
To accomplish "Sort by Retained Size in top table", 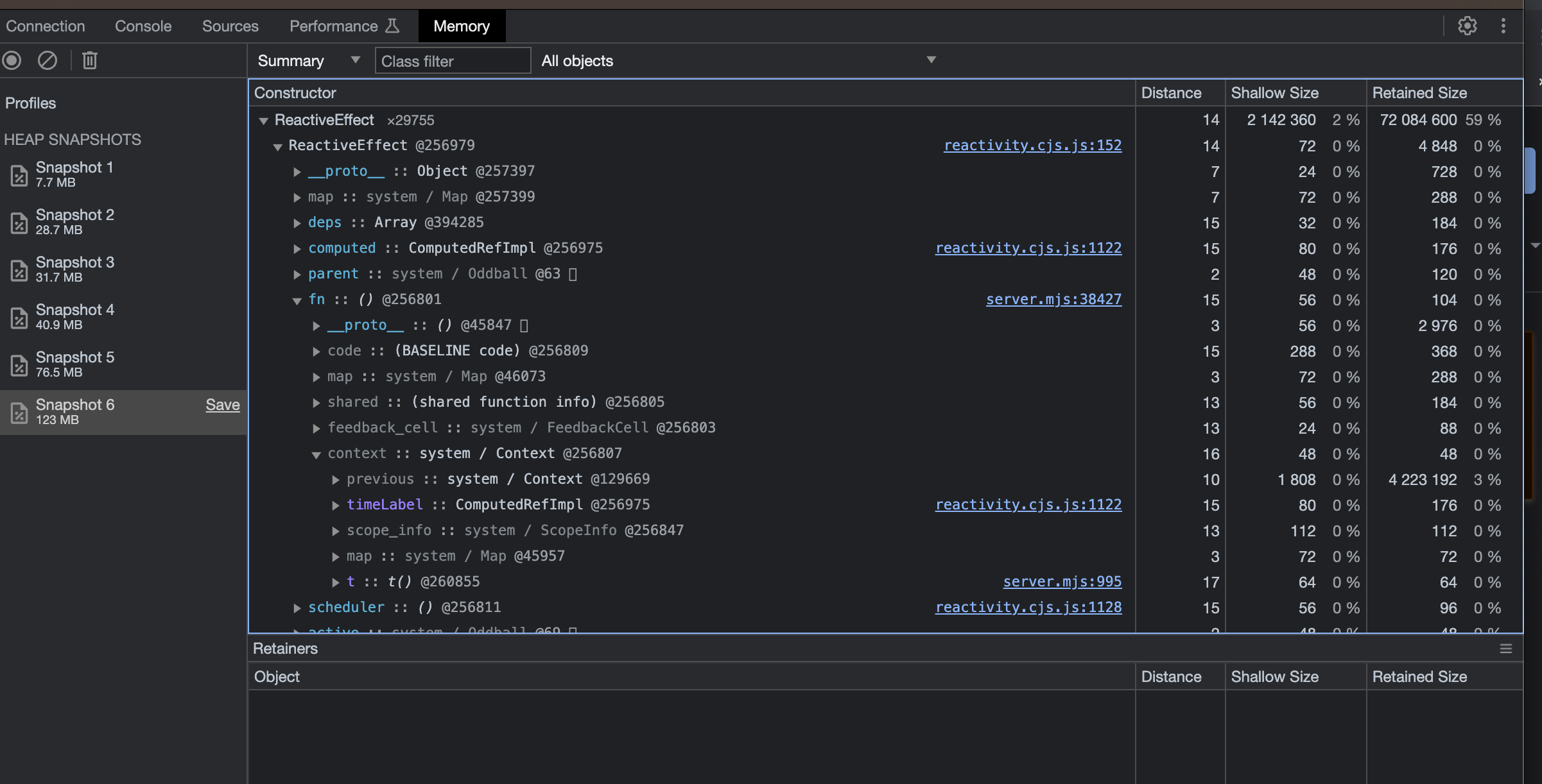I will (1444, 93).
